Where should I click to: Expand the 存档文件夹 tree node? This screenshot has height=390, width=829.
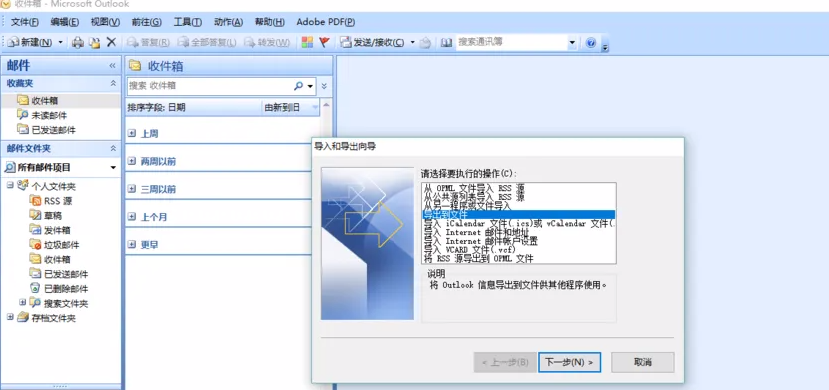coord(10,318)
